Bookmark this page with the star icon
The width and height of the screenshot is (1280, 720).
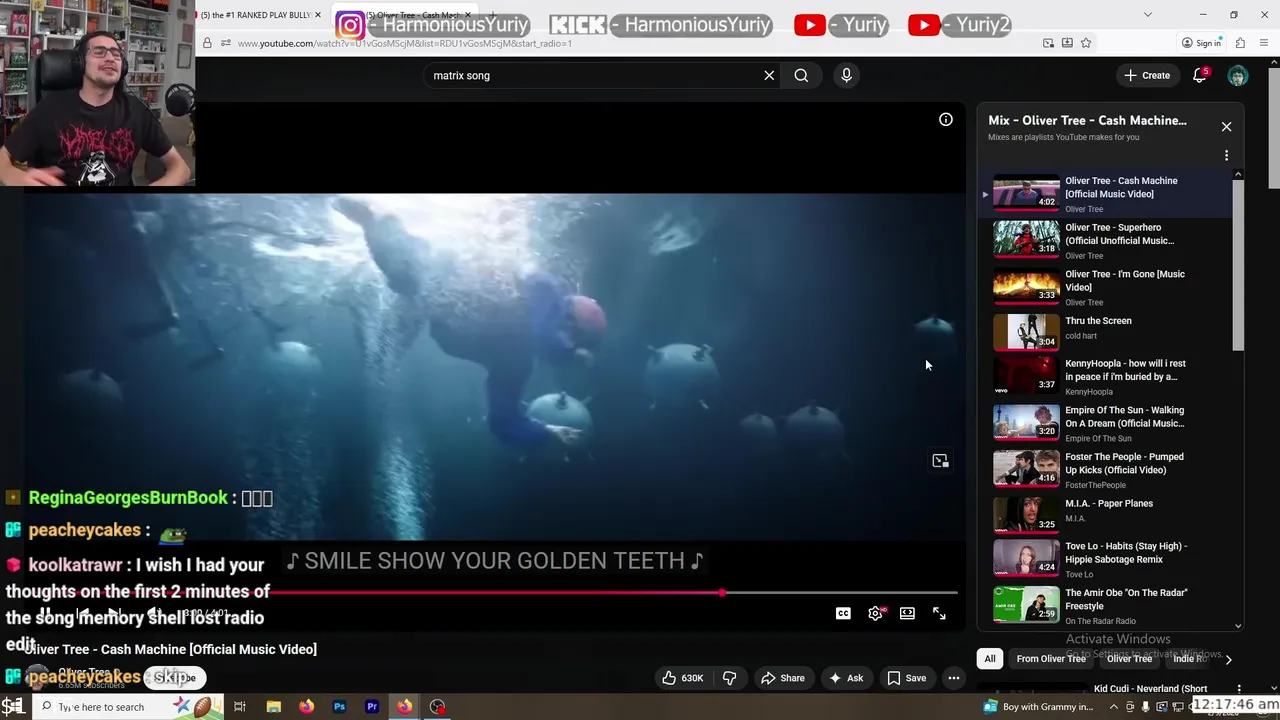click(x=1086, y=43)
